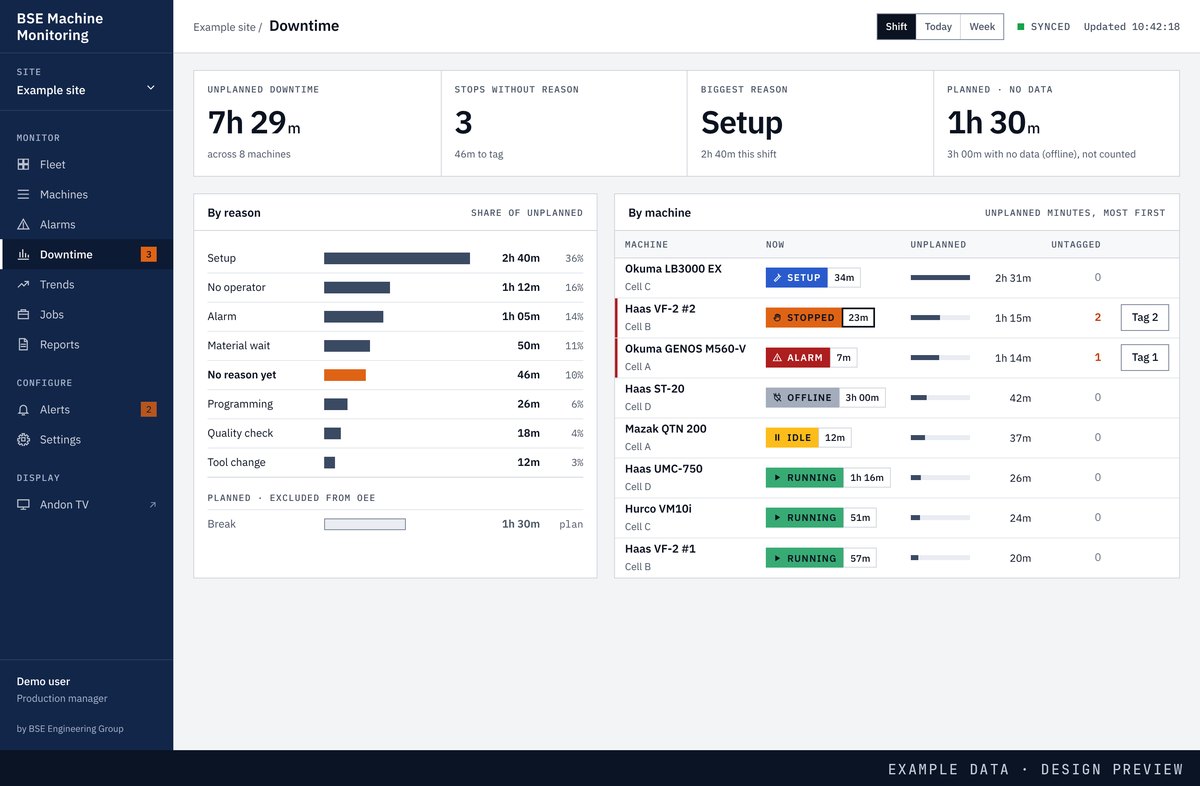
Task: Click the Fleet grid icon in the sidebar
Action: pyautogui.click(x=23, y=164)
